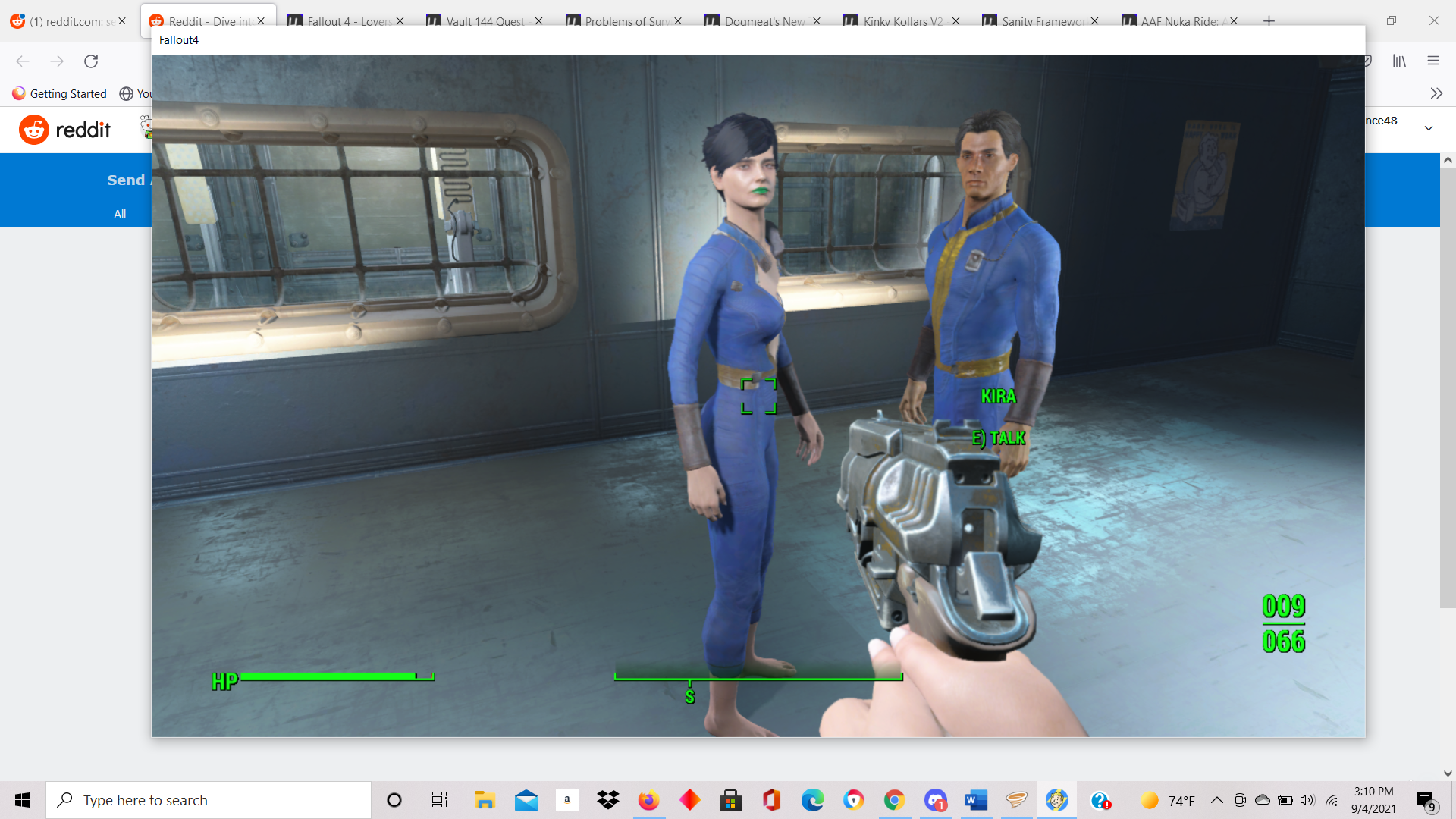Expand the reddit user account dropdown
The image size is (1456, 819).
tap(1429, 128)
